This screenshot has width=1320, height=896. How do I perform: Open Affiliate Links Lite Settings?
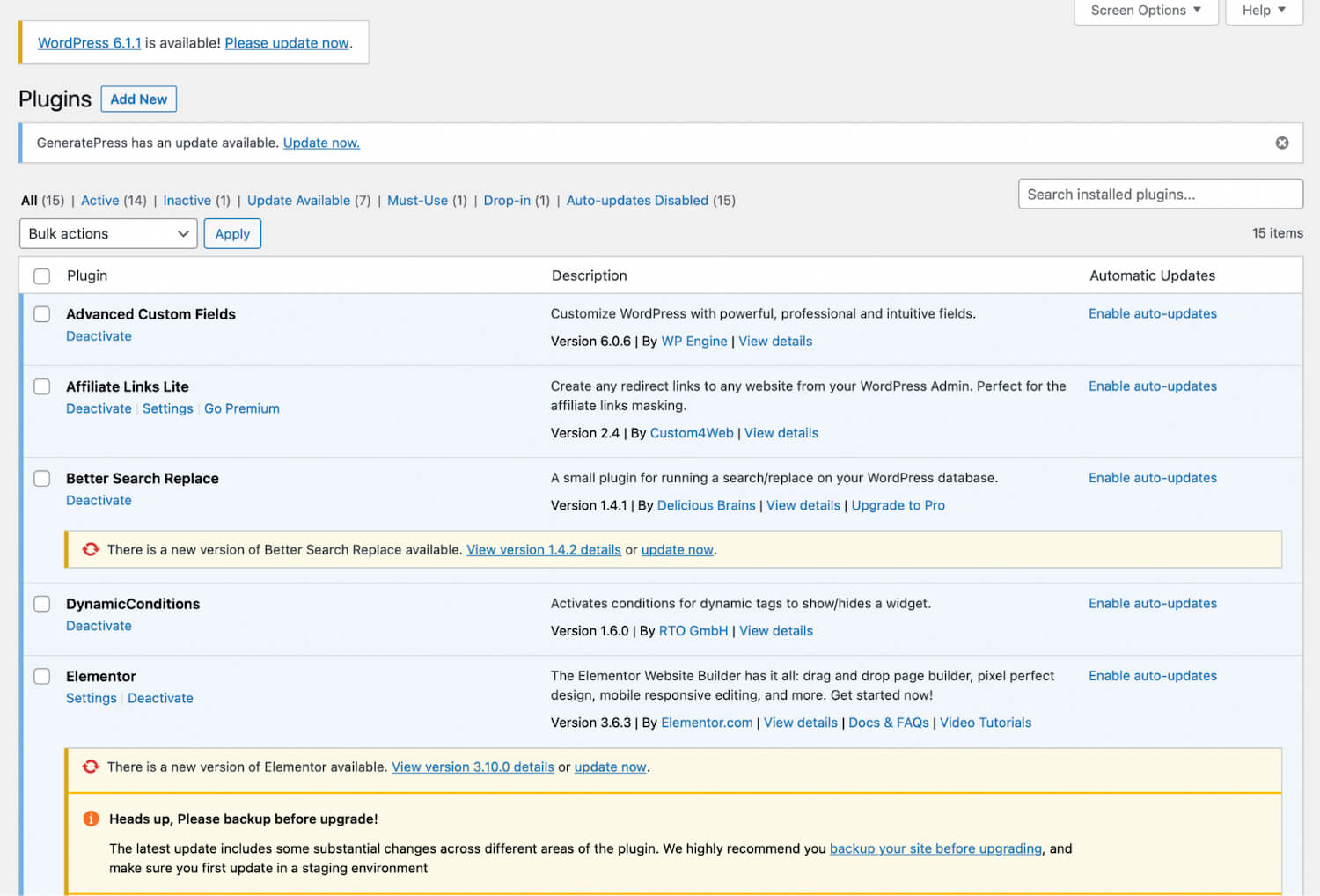pyautogui.click(x=168, y=408)
